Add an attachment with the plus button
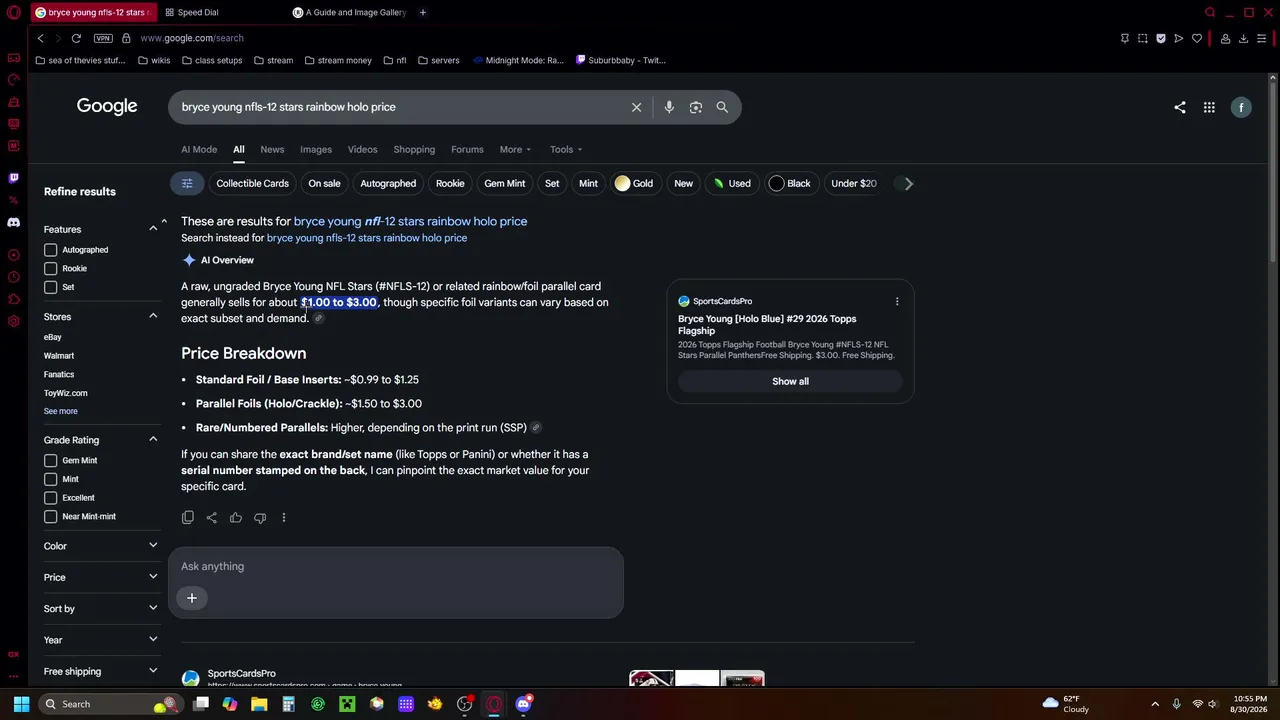The height and width of the screenshot is (720, 1280). pos(192,598)
